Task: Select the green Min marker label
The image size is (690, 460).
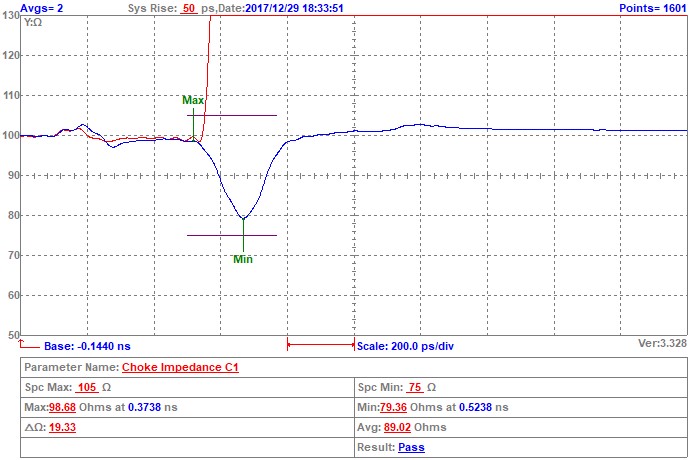Action: (x=242, y=259)
